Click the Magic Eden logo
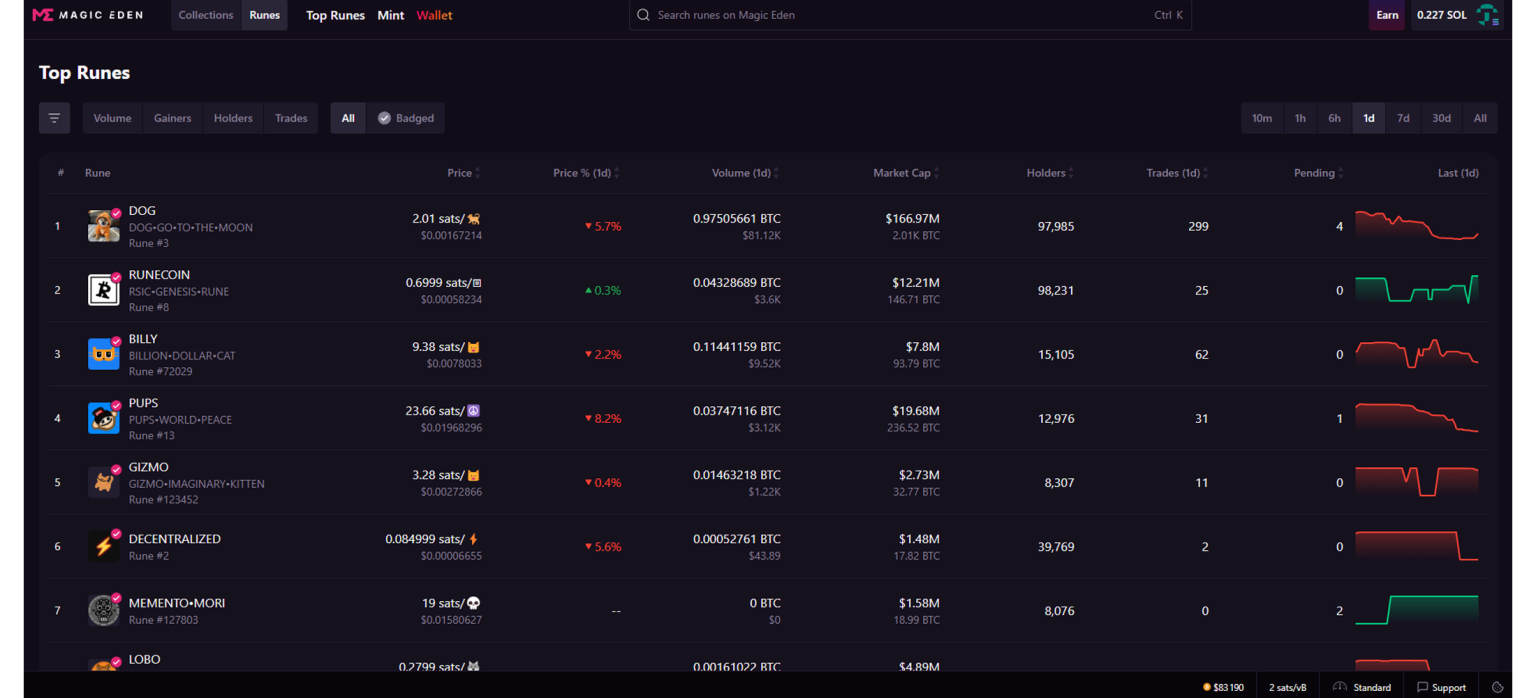The image size is (1536, 698). pos(88,15)
